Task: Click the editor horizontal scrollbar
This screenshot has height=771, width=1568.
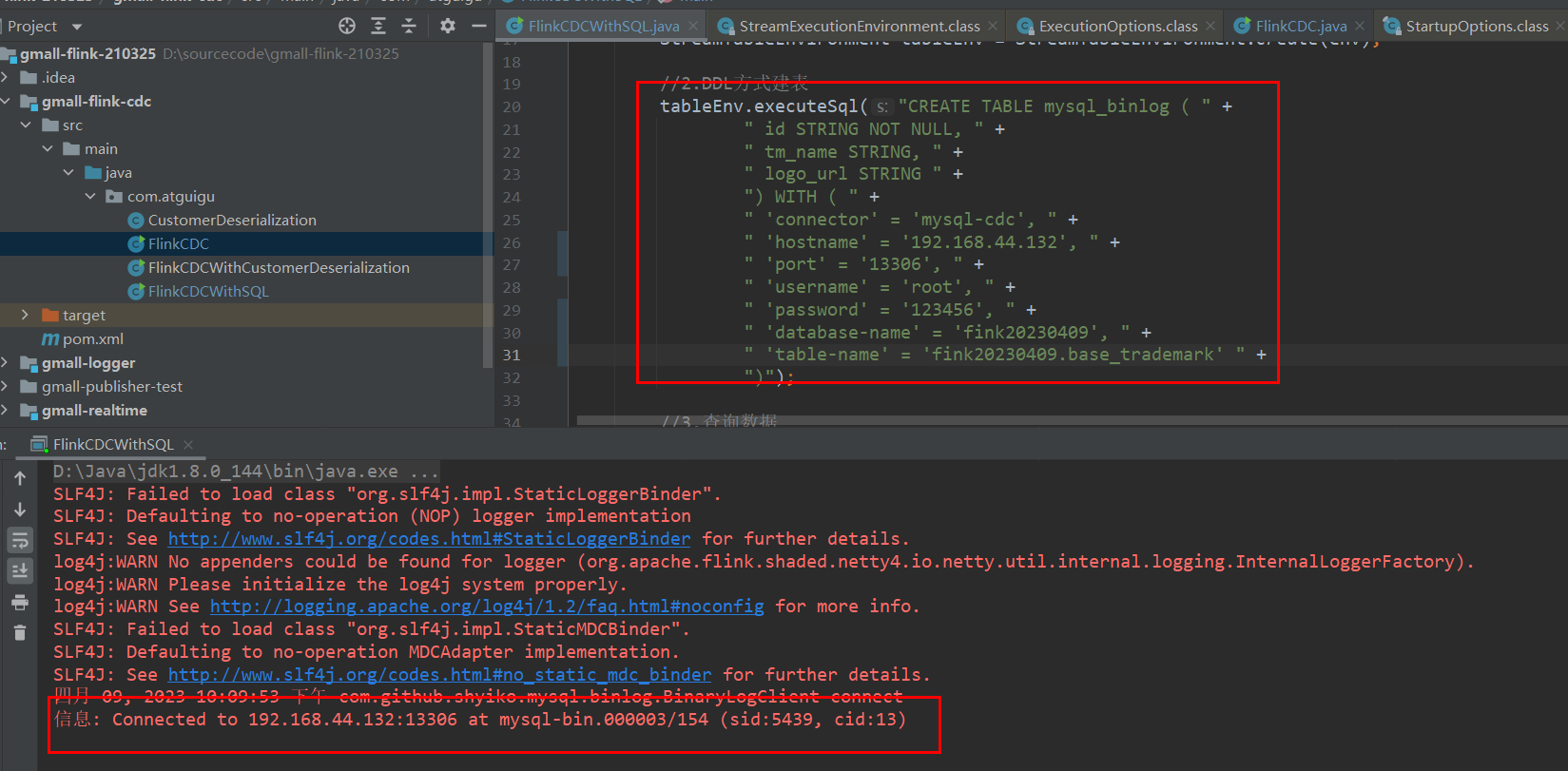Action: click(1072, 420)
